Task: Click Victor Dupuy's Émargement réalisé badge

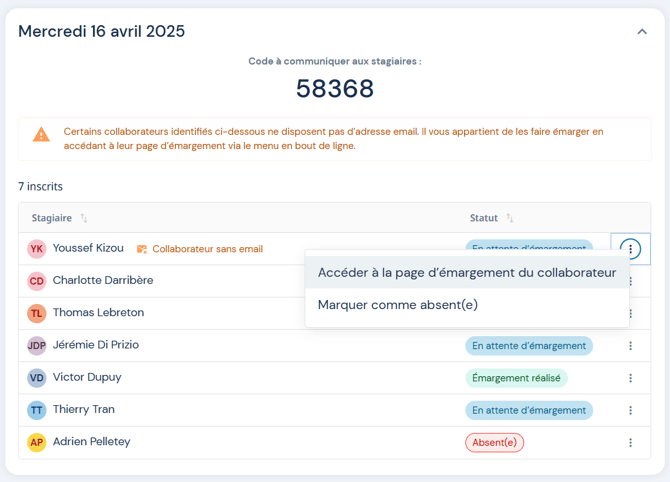Action: (516, 378)
